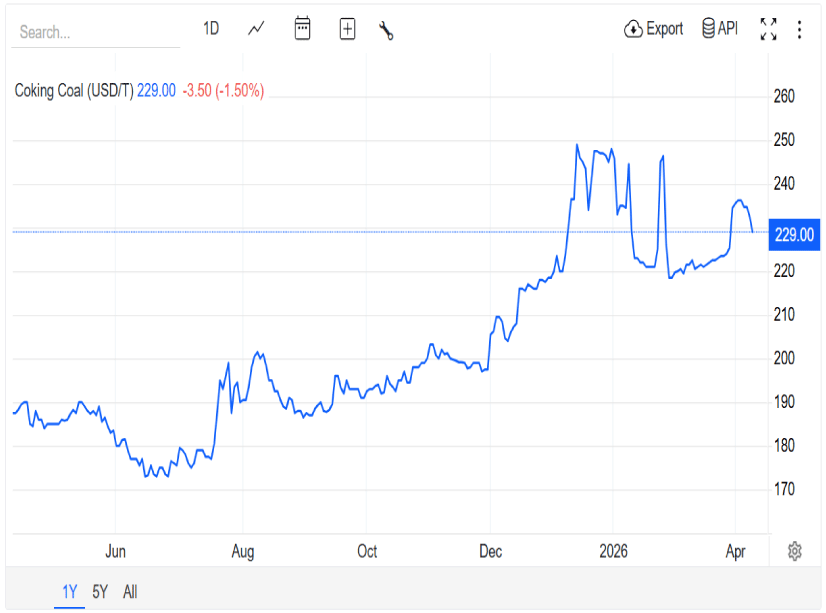Open the line chart type selector
The width and height of the screenshot is (826, 613).
257,29
